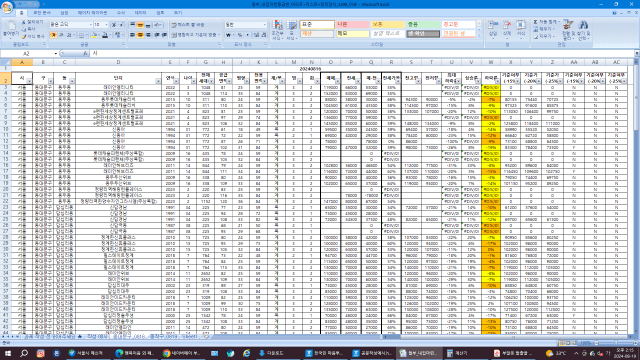
Task: Switch to Page Layout view button
Action: coord(568,343)
